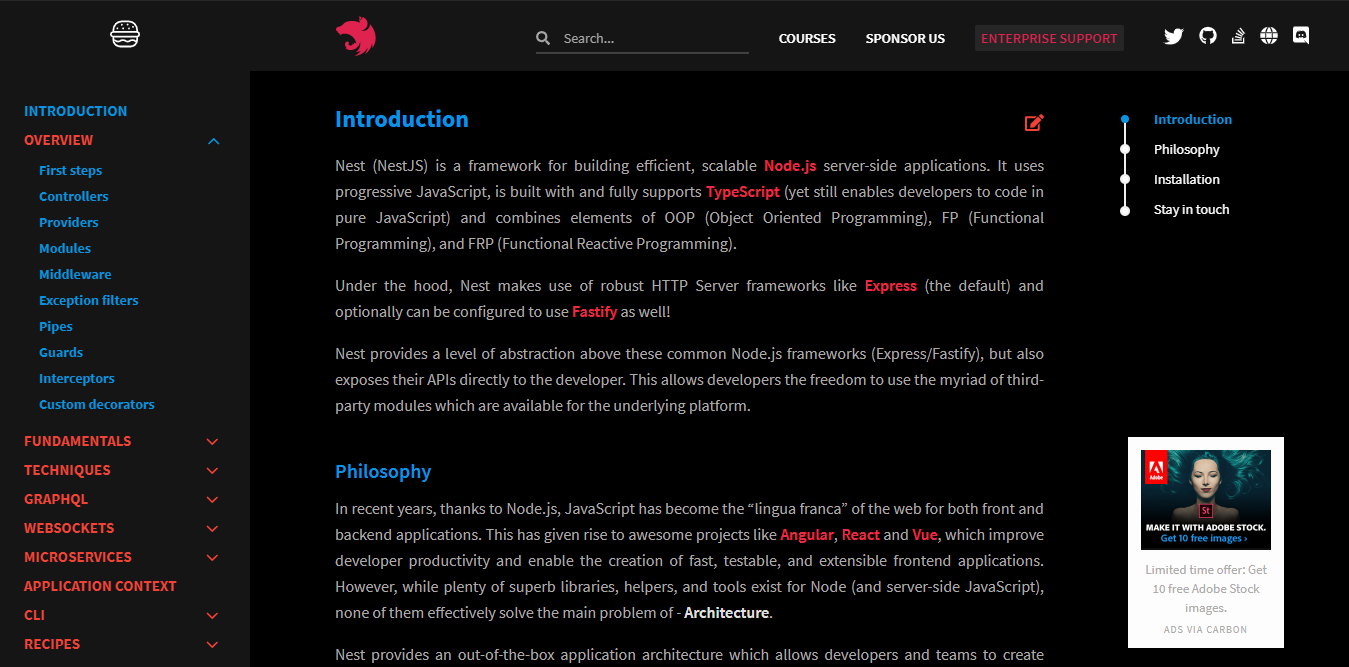Image resolution: width=1349 pixels, height=667 pixels.
Task: Toggle the burger sidebar menu icon
Action: click(x=125, y=35)
